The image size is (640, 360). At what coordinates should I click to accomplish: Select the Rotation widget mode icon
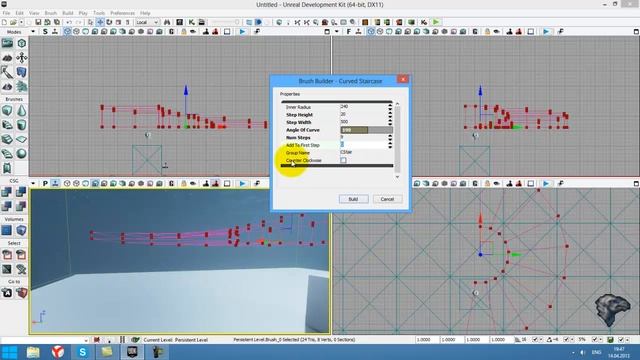tap(109, 22)
